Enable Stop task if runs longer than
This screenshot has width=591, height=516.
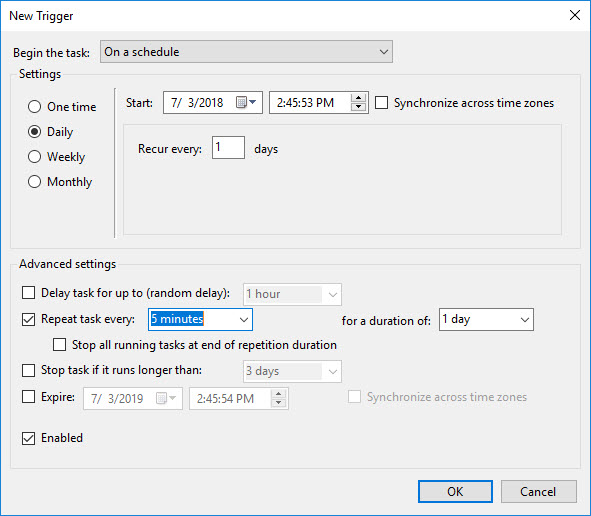(28, 370)
